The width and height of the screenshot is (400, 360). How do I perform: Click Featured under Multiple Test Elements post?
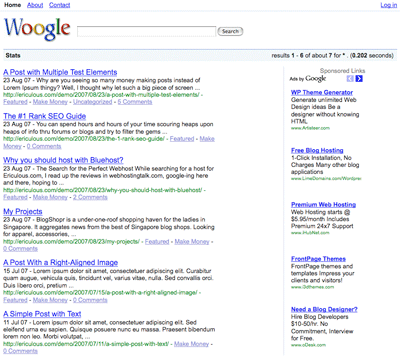coord(15,102)
